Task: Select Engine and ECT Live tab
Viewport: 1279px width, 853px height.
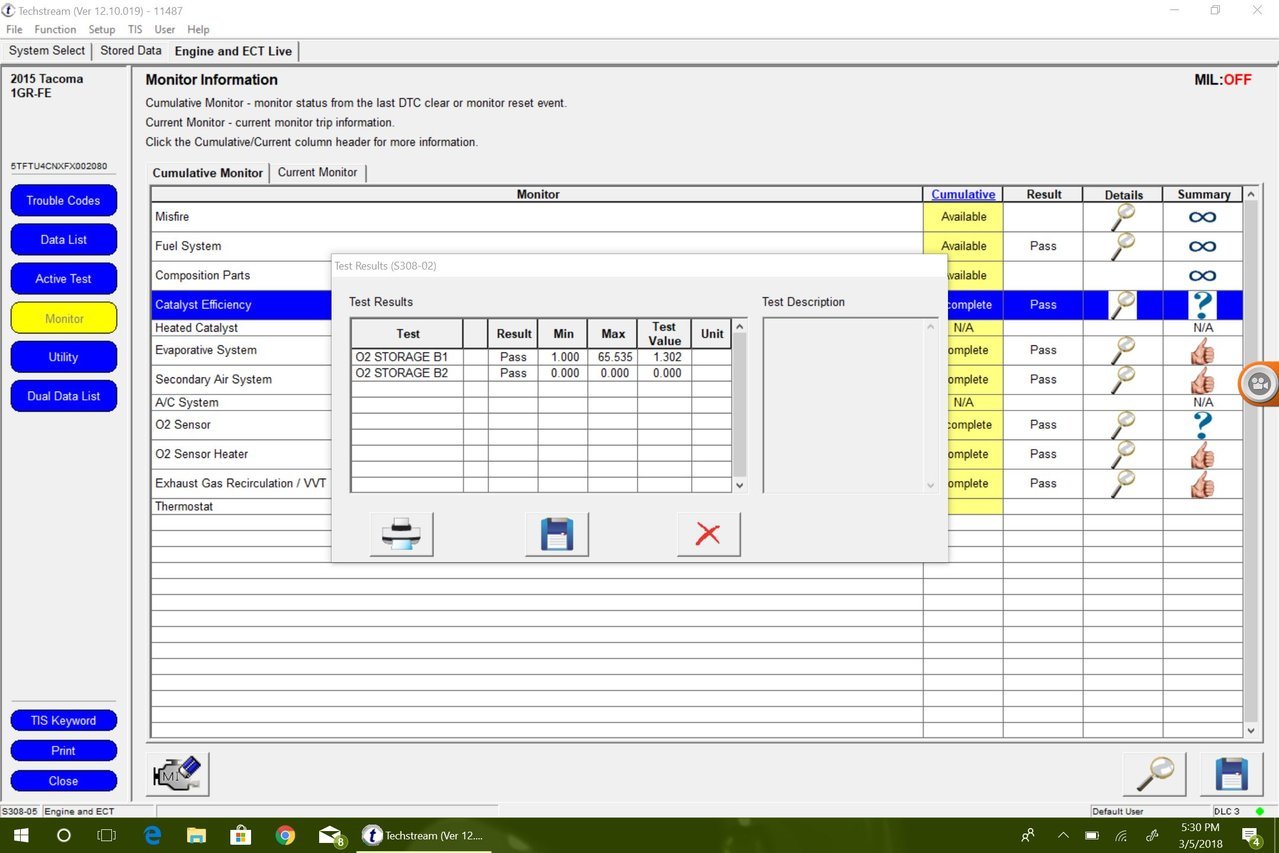Action: tap(233, 51)
